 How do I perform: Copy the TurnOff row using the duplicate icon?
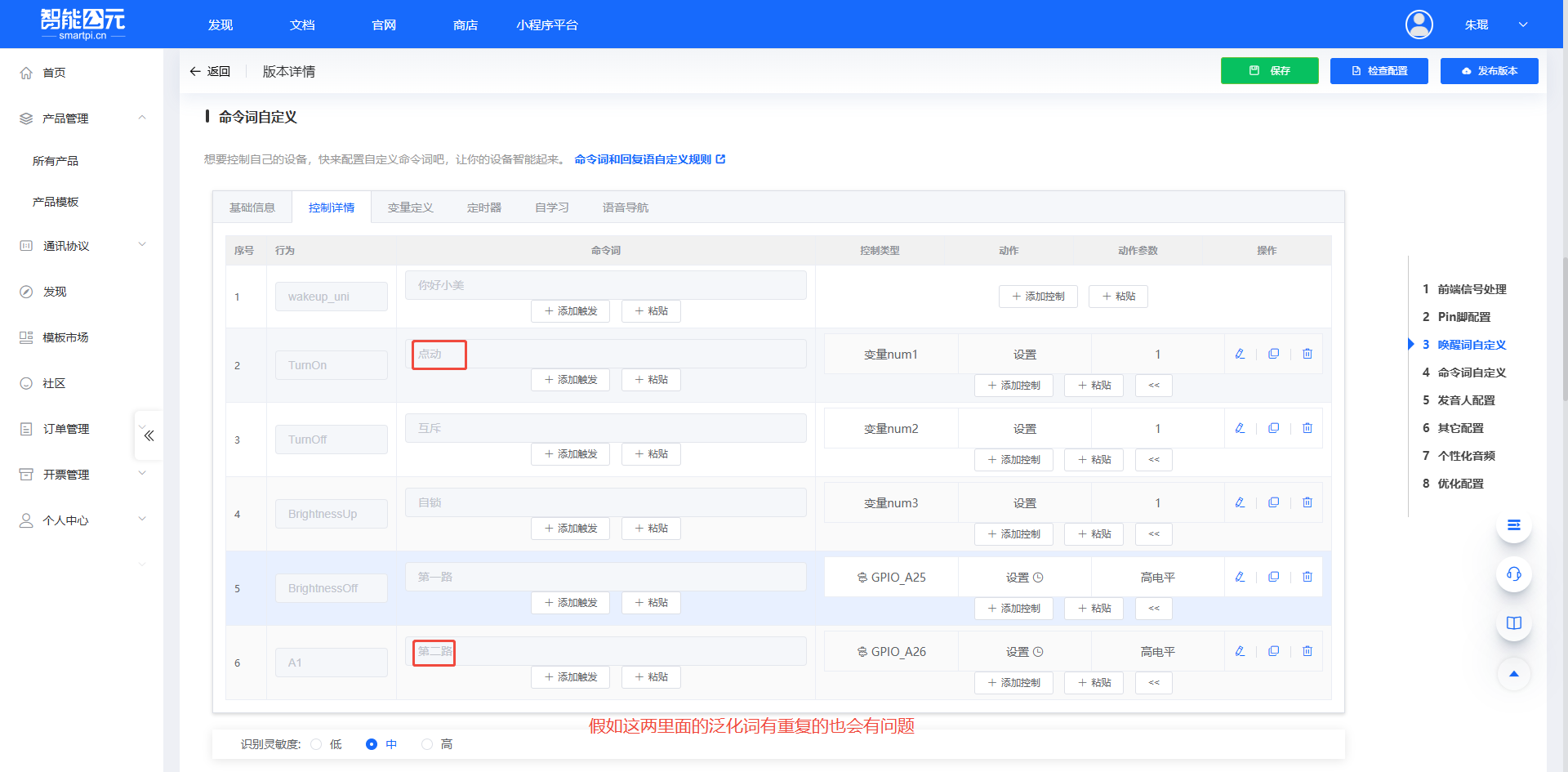[1273, 427]
